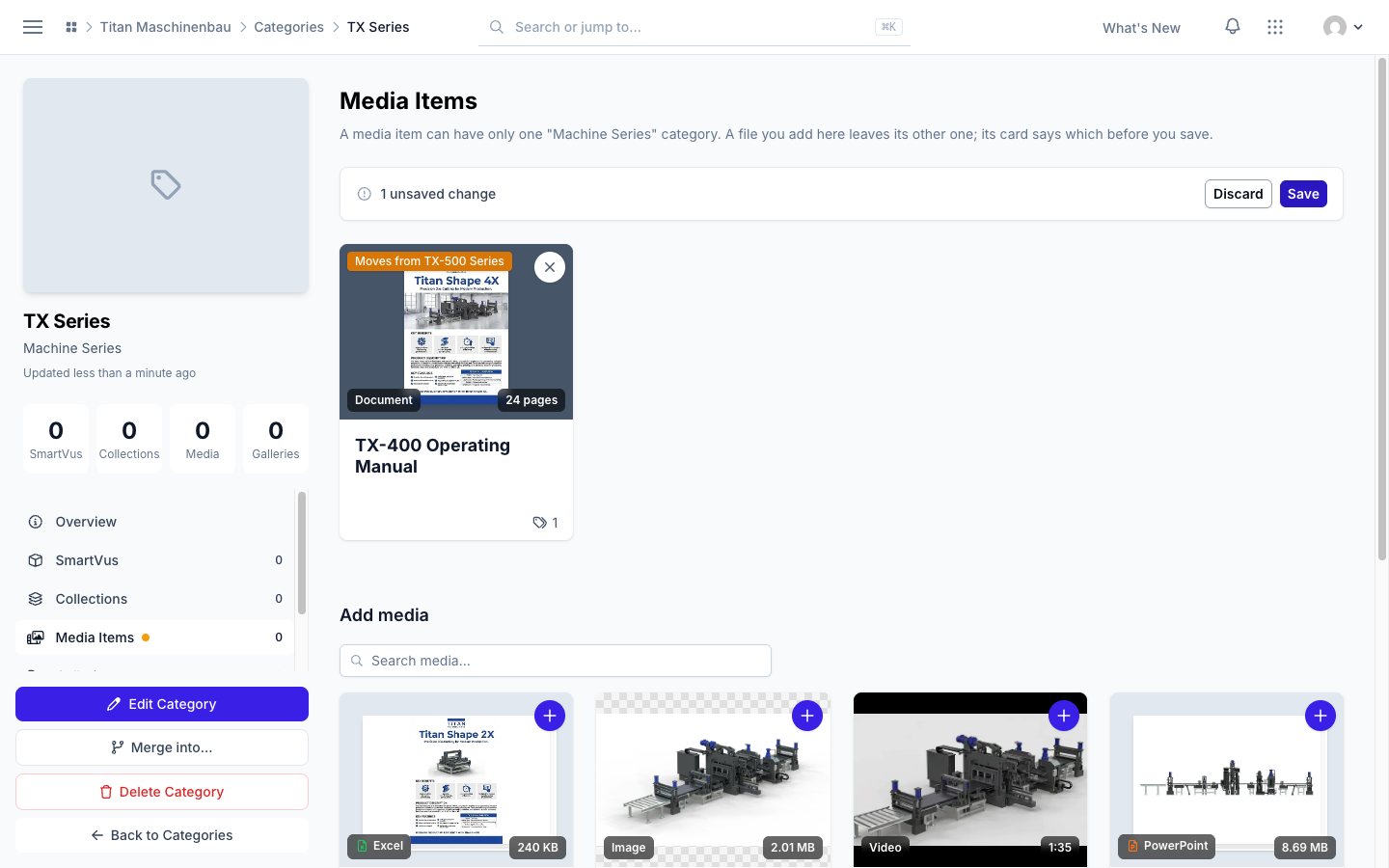Open notifications bell
This screenshot has width=1389, height=868.
(1233, 27)
